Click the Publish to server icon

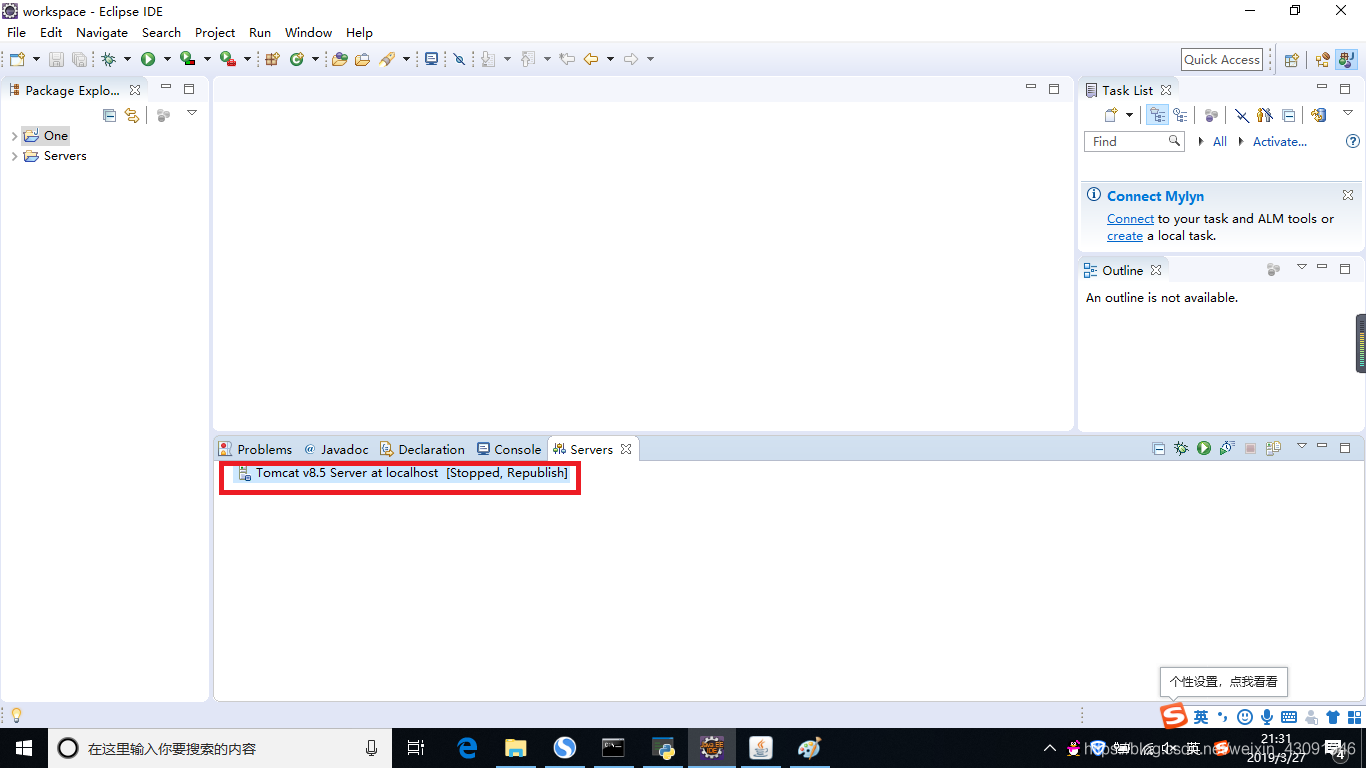point(1273,448)
